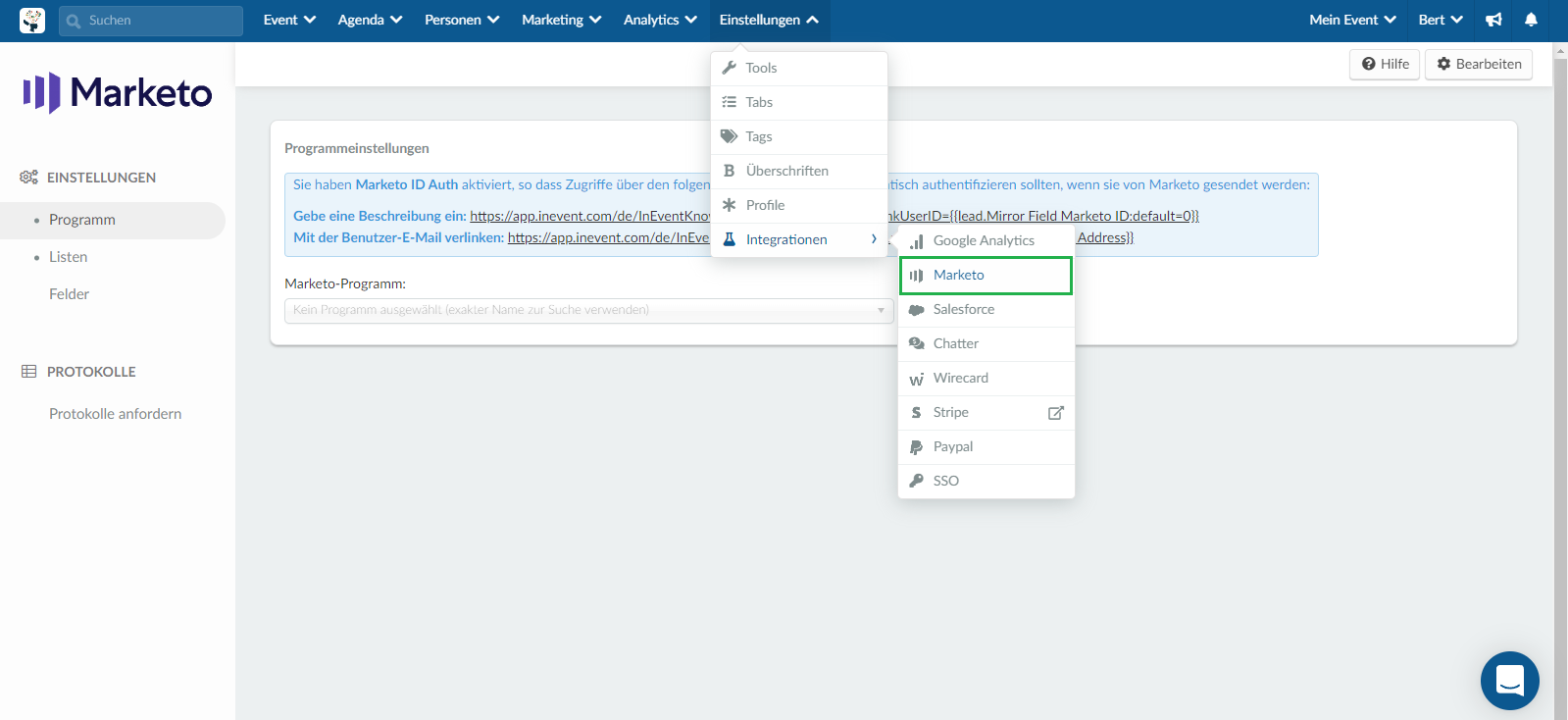Click the cloud icon beside Salesforce
Image resolution: width=1568 pixels, height=720 pixels.
[917, 310]
